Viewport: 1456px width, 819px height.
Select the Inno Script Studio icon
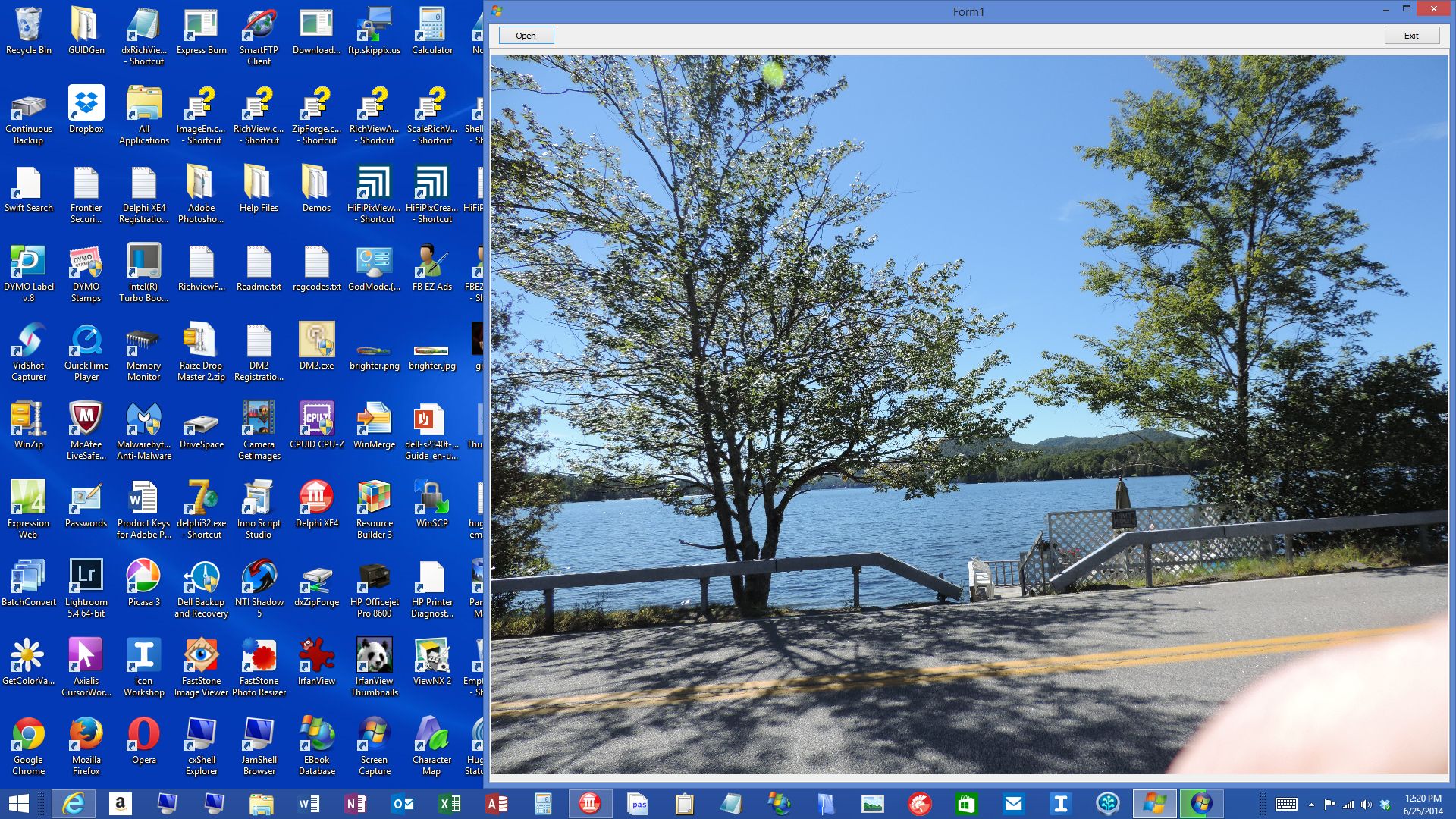click(x=259, y=510)
